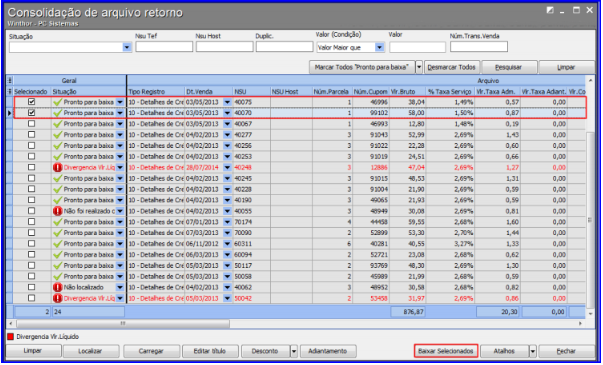Click the red alert icon in NSU 40055 row
Screen dimensions: 603x365
tap(58, 211)
